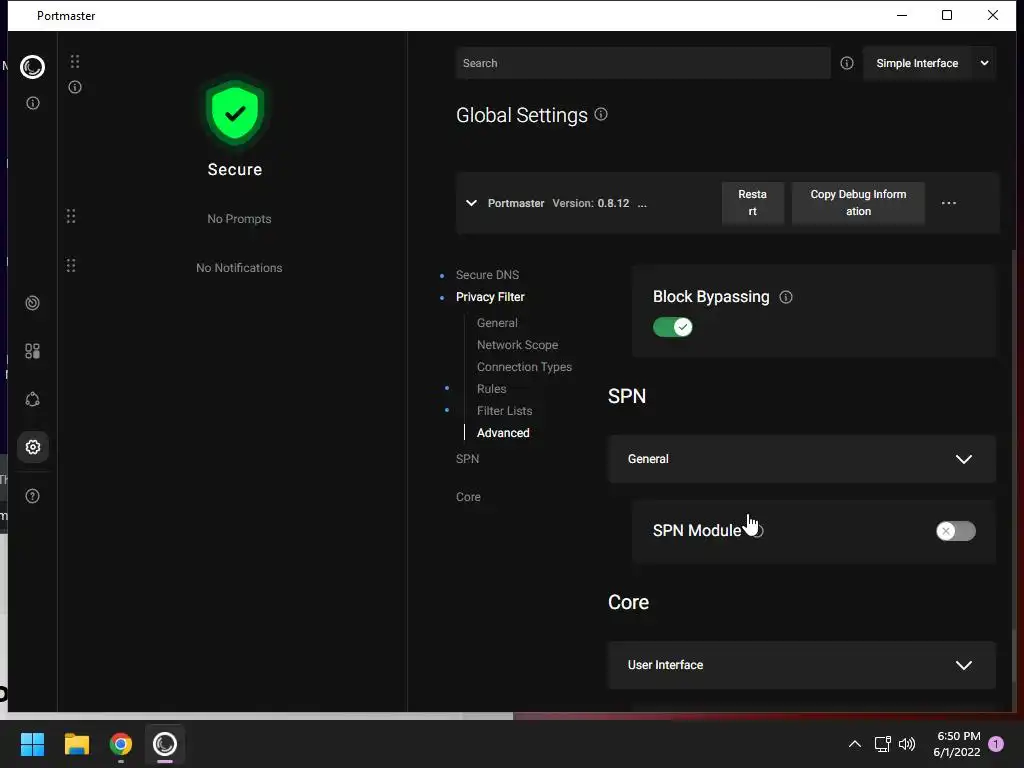
Task: Click the settings Search field
Action: [x=643, y=63]
